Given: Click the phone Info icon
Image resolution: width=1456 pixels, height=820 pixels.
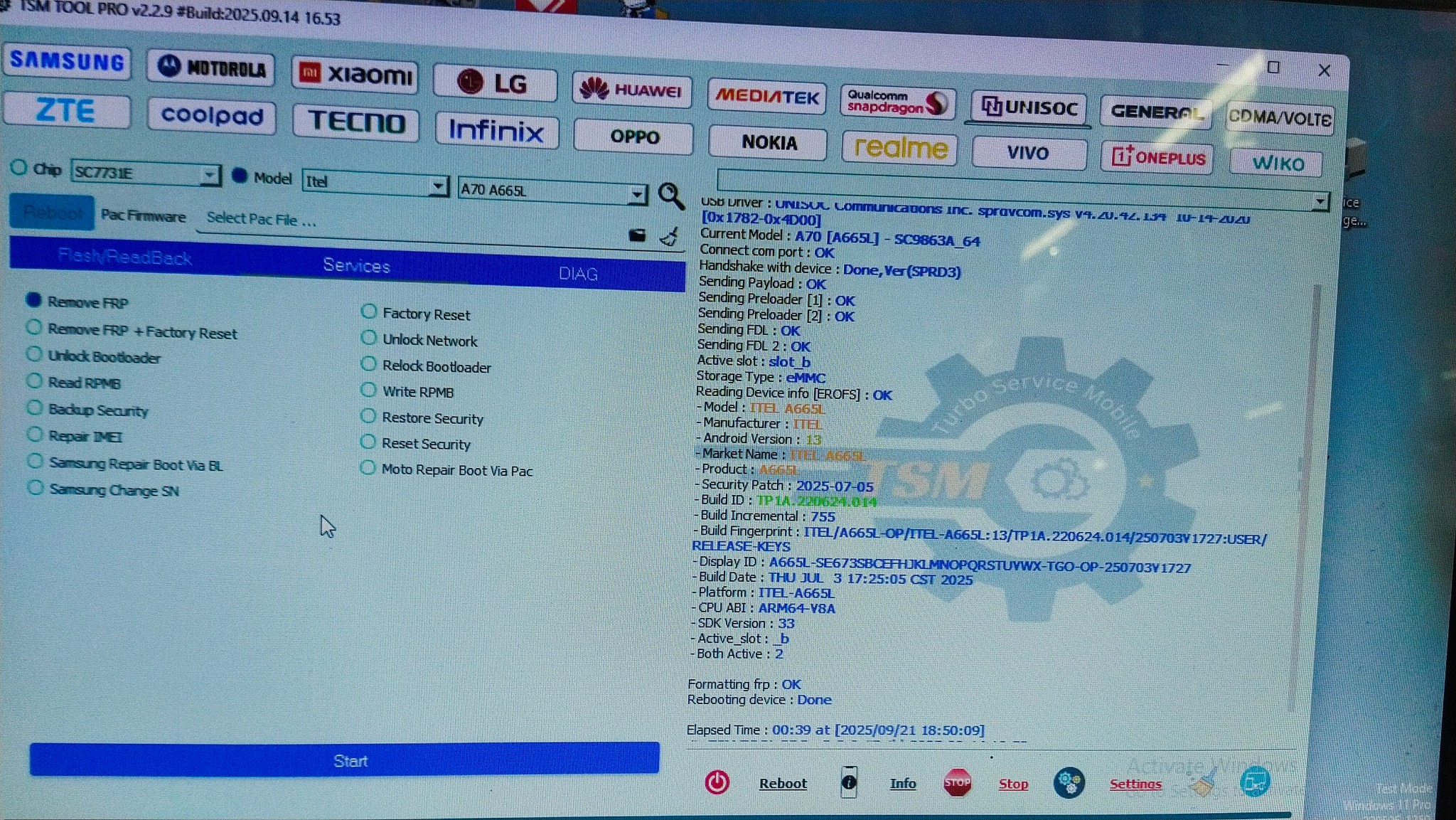Looking at the screenshot, I should click(x=849, y=782).
